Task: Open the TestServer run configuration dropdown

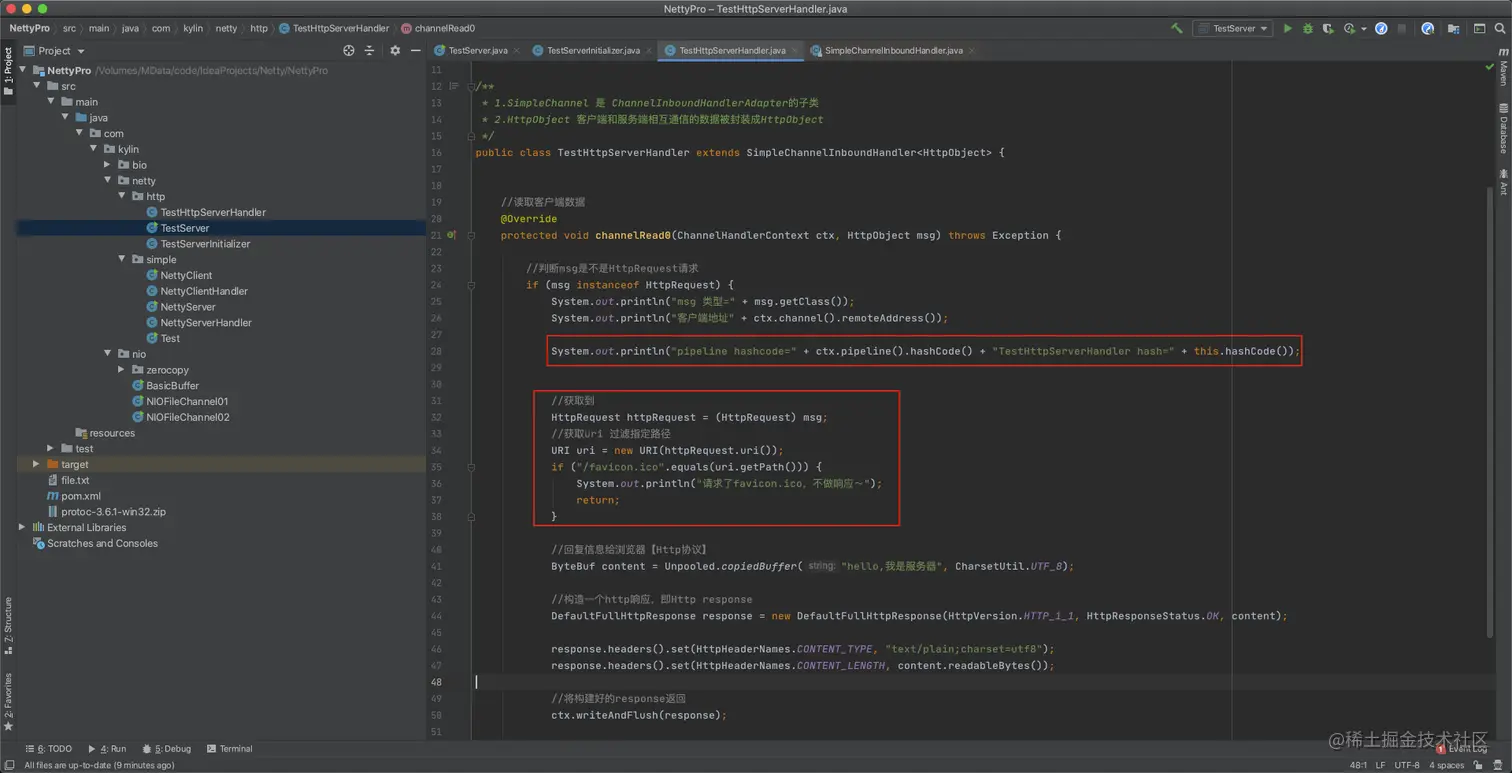Action: 1233,29
